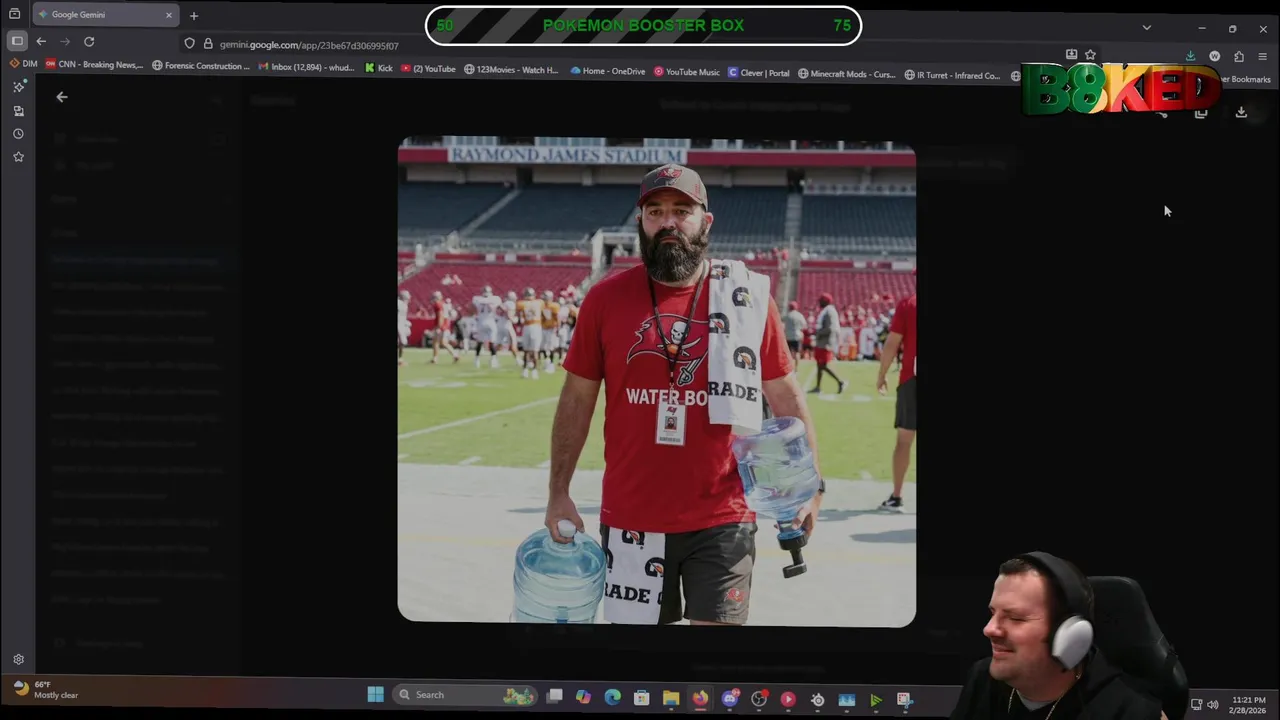
Task: Toggle the Firefox sidebar button
Action: (x=17, y=41)
